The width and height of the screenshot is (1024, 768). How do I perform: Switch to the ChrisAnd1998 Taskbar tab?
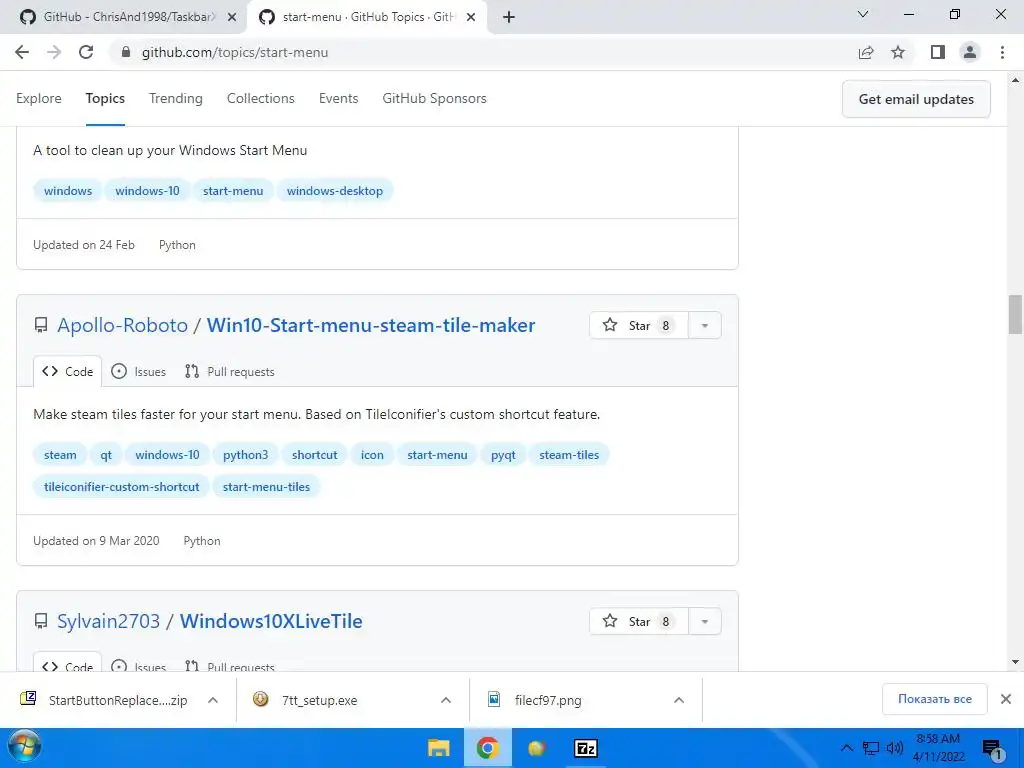tap(124, 17)
